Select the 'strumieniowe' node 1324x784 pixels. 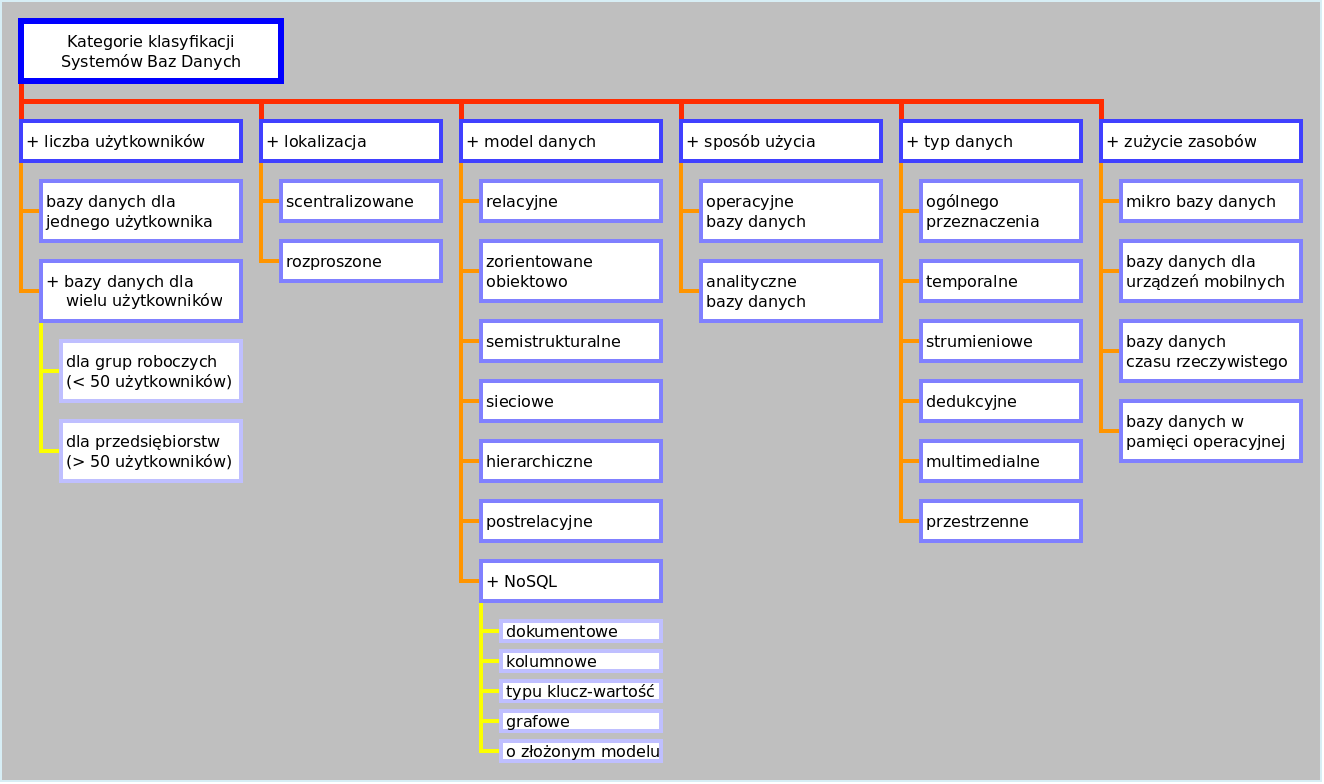coord(1001,341)
